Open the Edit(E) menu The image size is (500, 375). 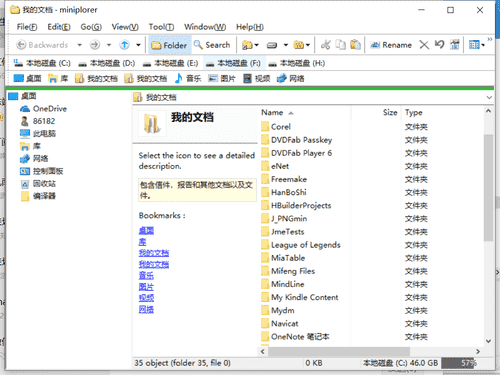tap(59, 27)
